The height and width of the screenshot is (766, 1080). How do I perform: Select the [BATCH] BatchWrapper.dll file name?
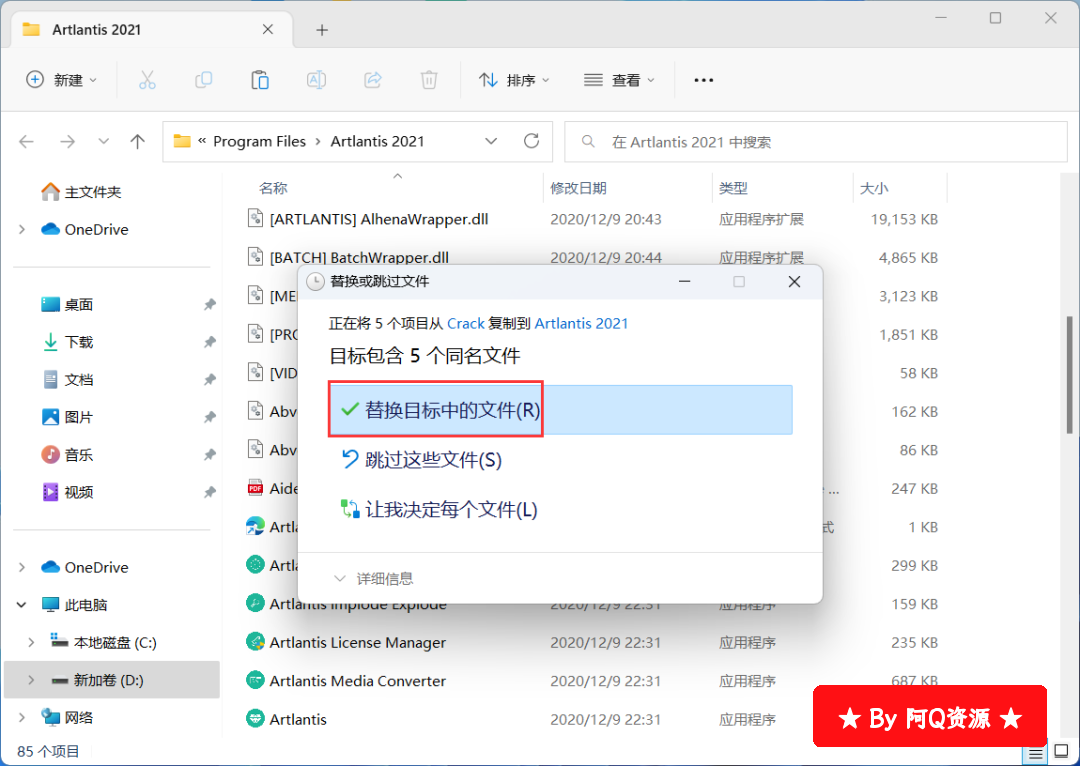pyautogui.click(x=359, y=258)
